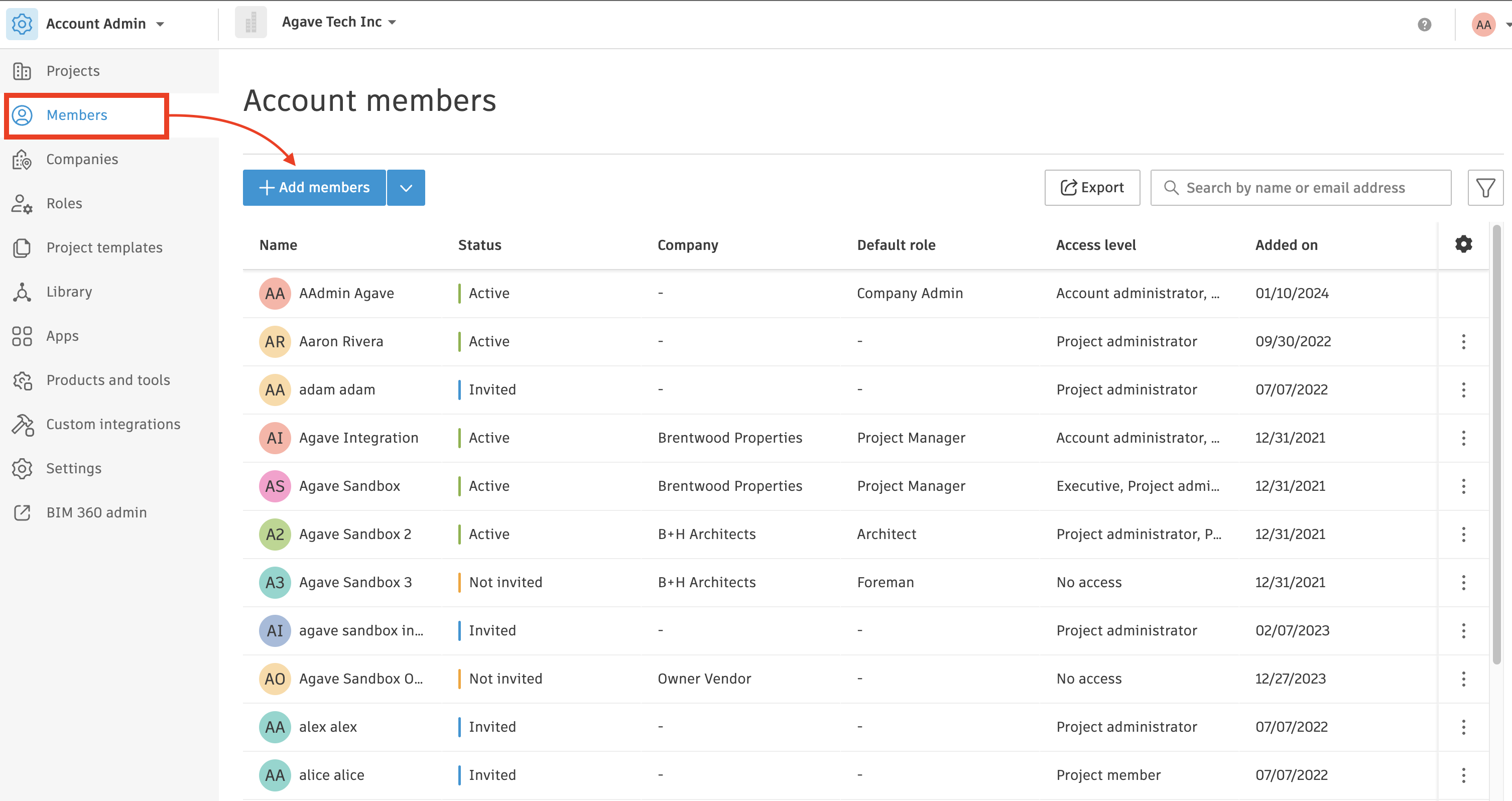The image size is (1512, 801).
Task: Open the more menu for Agave Integration
Action: [1463, 438]
